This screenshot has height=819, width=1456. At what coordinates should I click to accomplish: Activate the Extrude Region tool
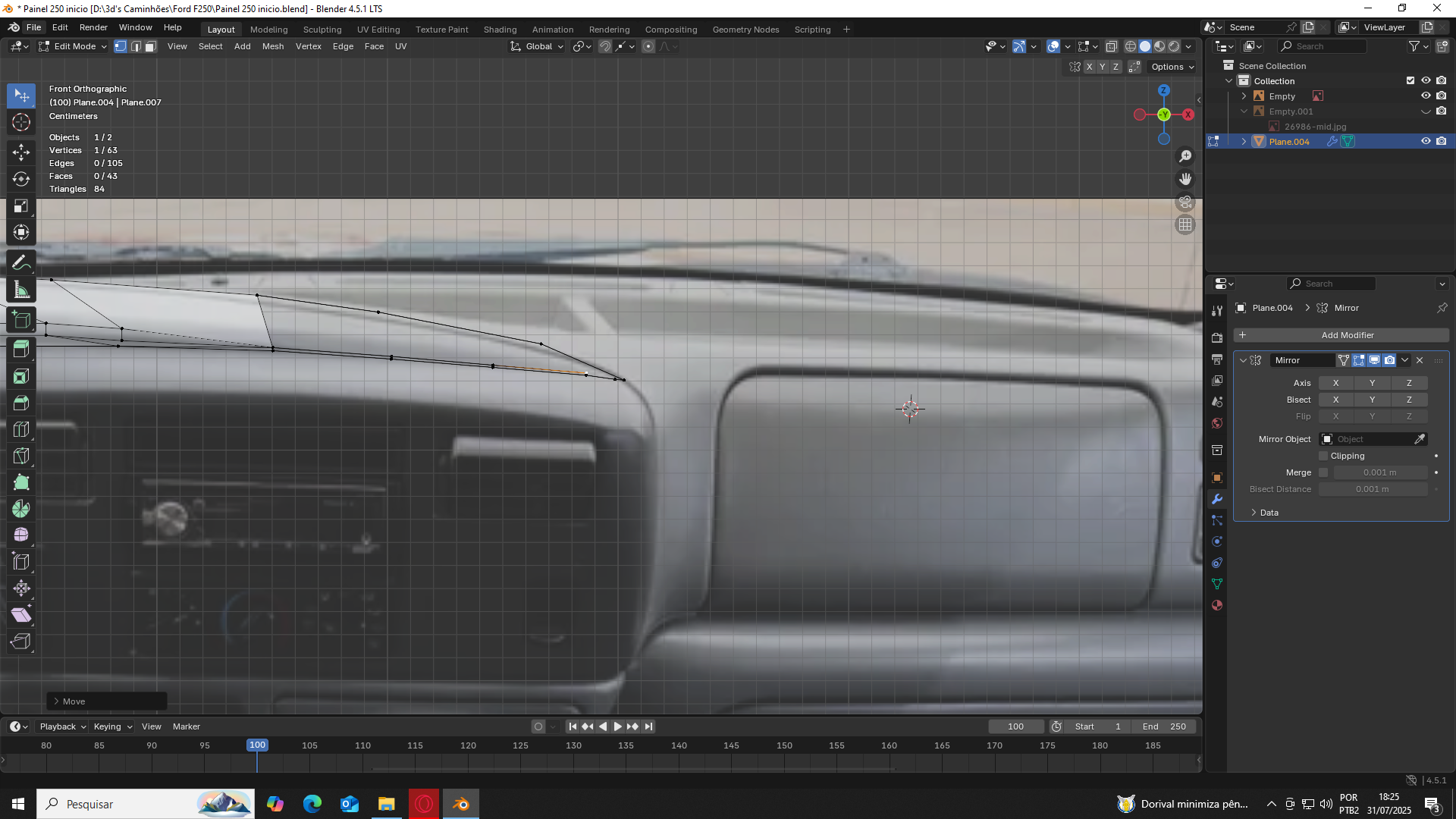(x=21, y=350)
